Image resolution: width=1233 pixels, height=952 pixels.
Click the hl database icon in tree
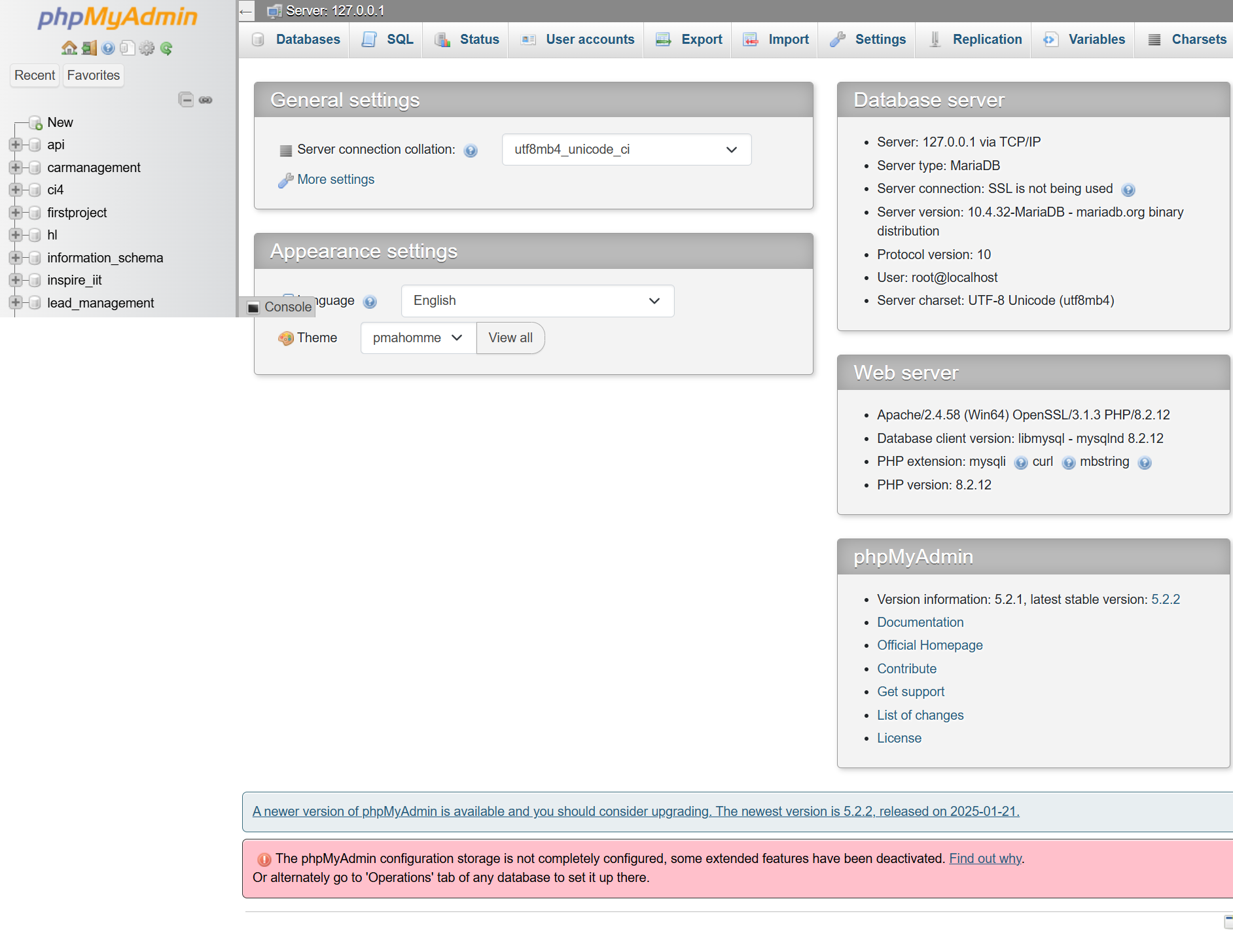(x=35, y=235)
